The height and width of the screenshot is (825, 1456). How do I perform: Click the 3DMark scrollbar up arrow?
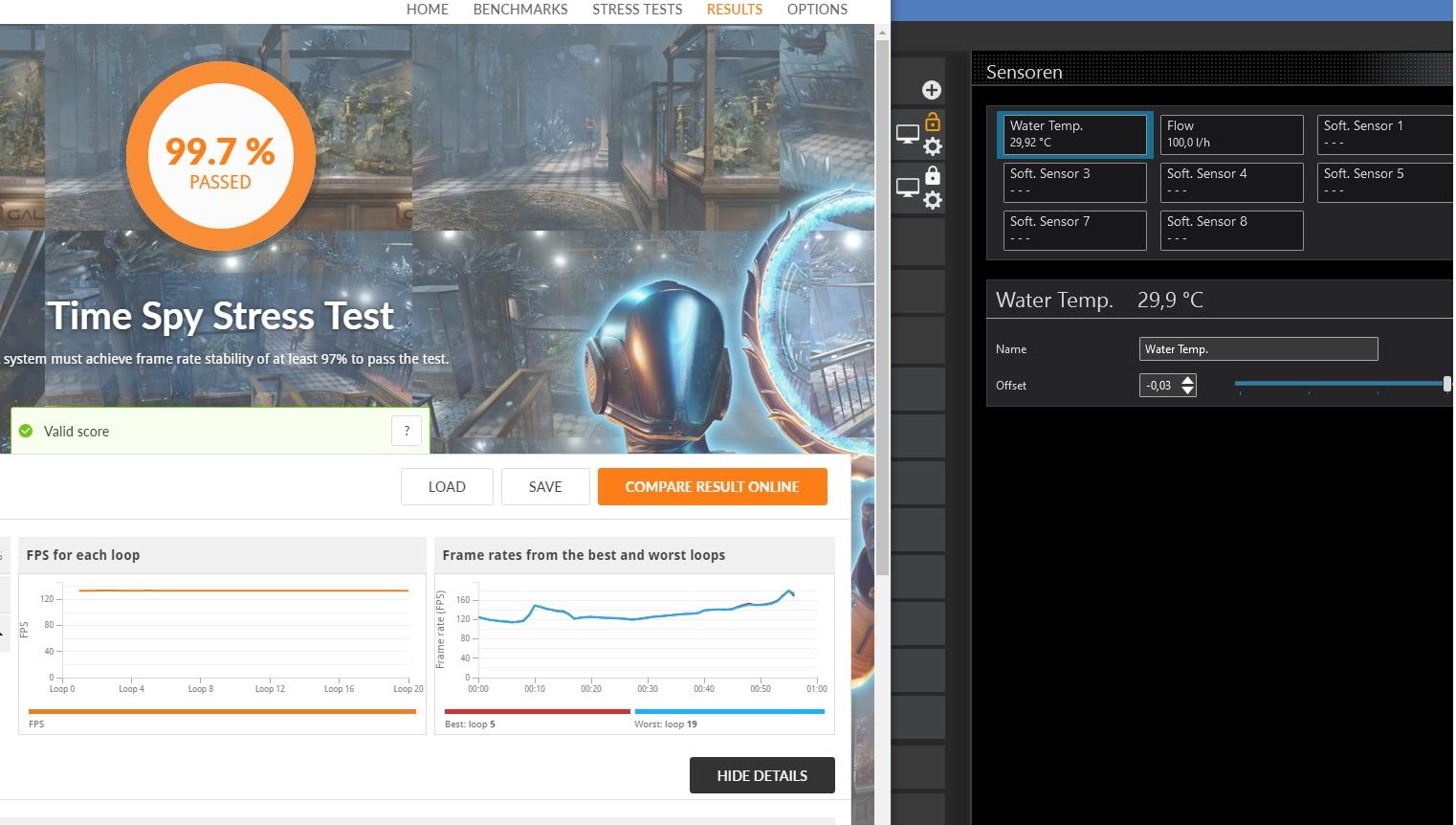[882, 33]
